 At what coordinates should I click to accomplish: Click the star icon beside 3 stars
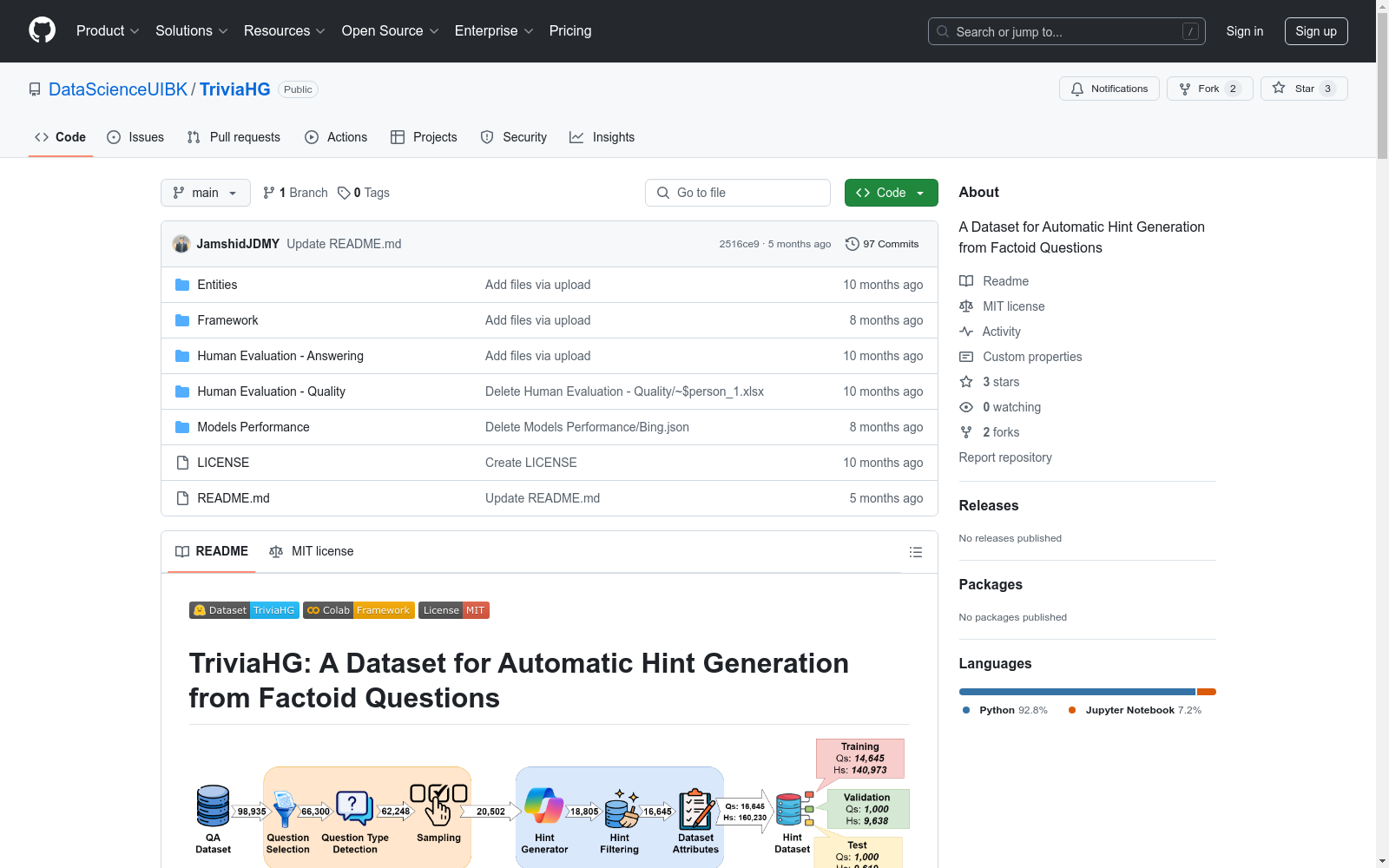(966, 382)
